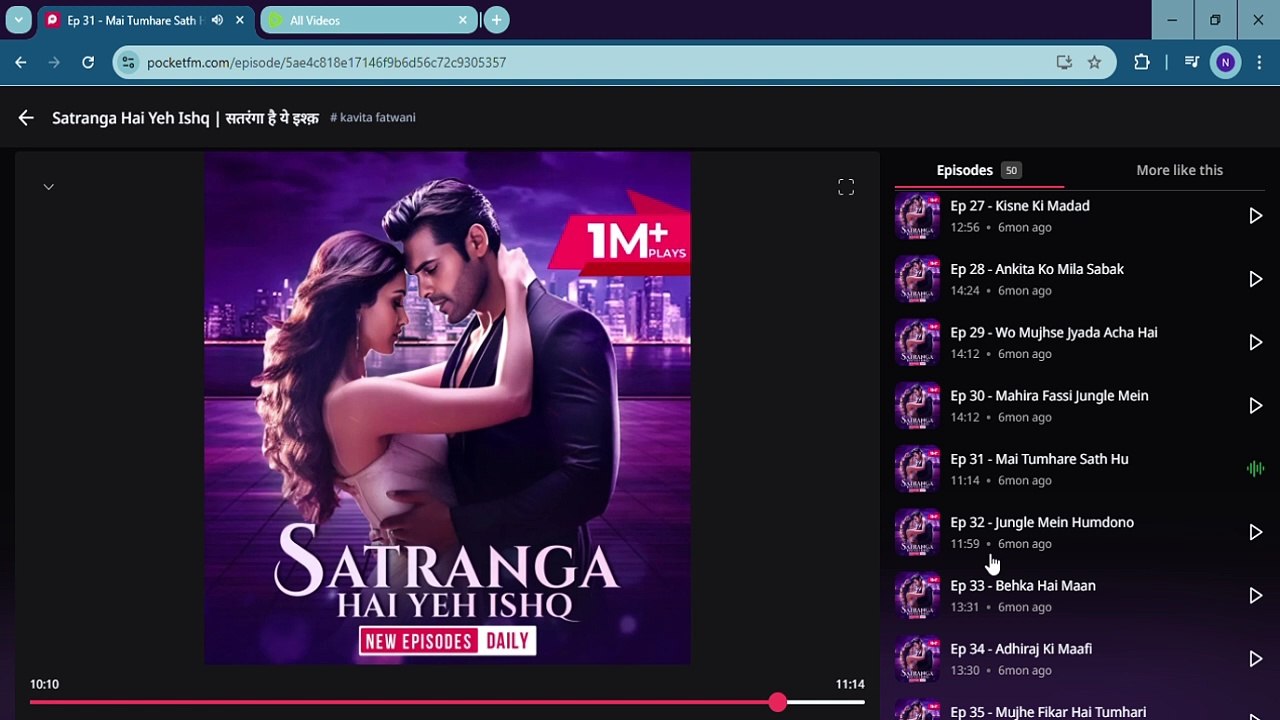Bookmark this page with the star
1280x720 pixels.
coord(1094,62)
